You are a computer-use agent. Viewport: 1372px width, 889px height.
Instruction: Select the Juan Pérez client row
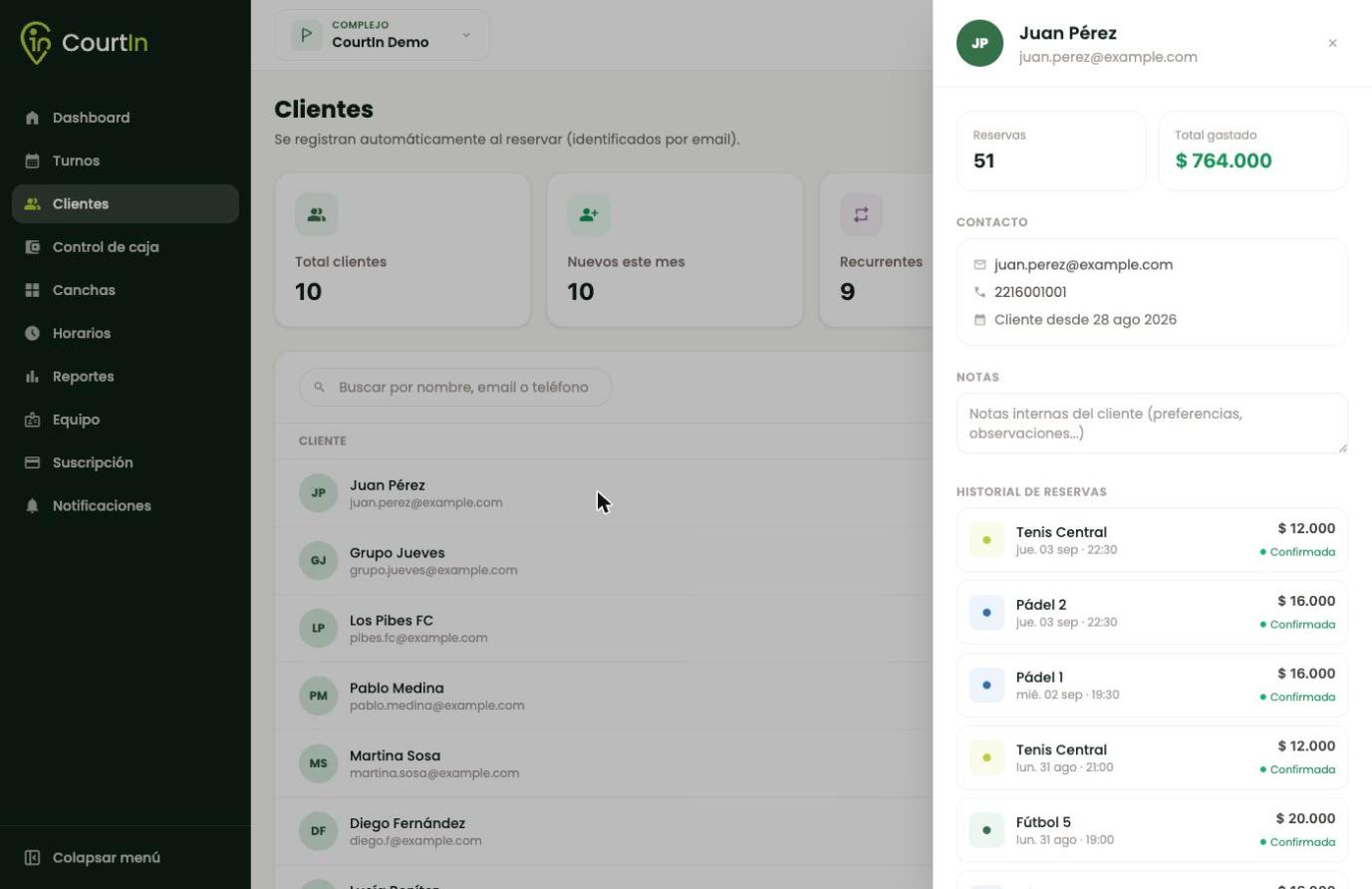tap(604, 492)
